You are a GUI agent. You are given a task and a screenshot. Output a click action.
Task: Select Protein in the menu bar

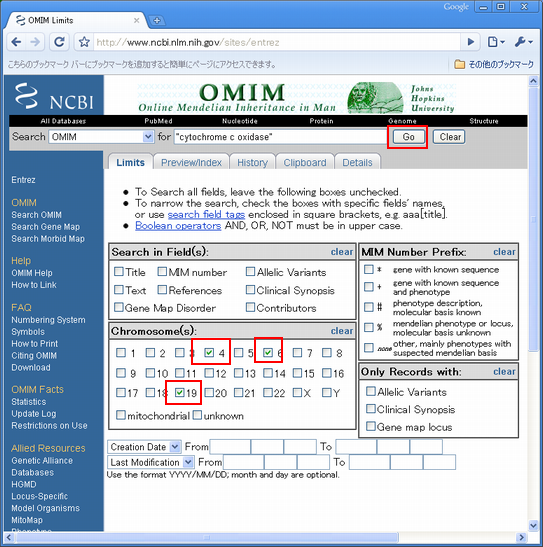pyautogui.click(x=321, y=121)
